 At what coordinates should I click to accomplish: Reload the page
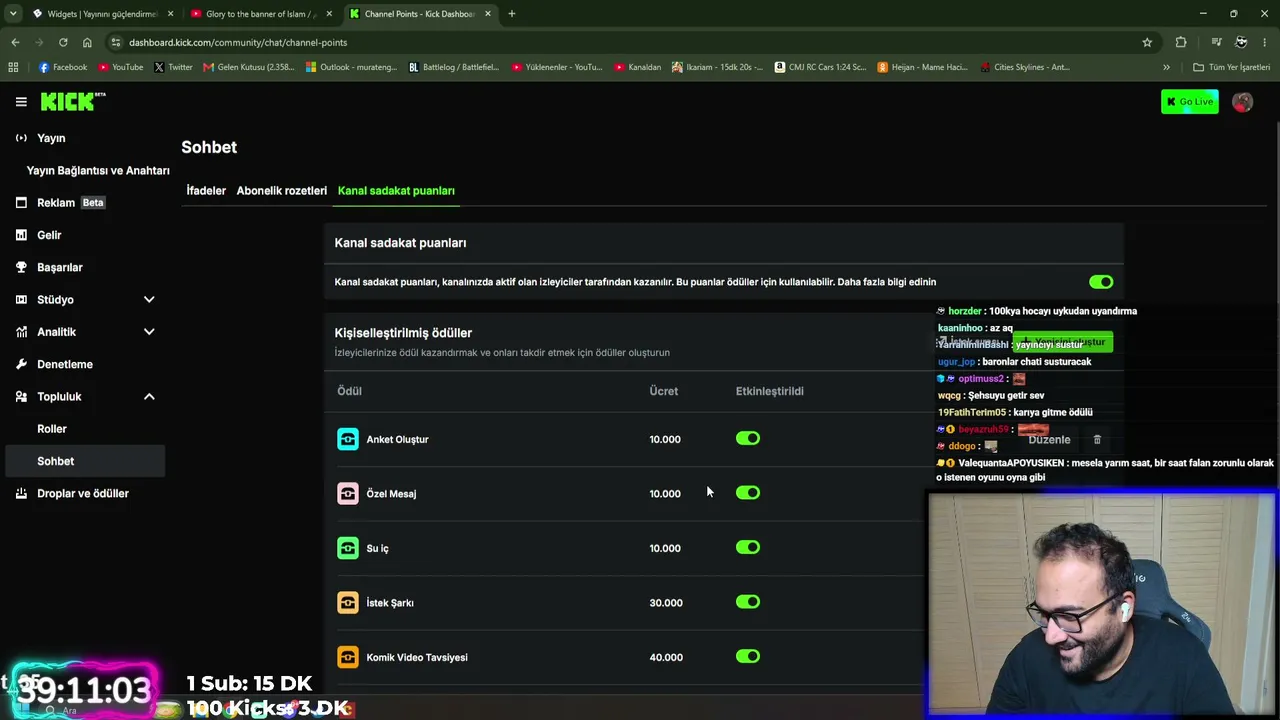point(63,42)
